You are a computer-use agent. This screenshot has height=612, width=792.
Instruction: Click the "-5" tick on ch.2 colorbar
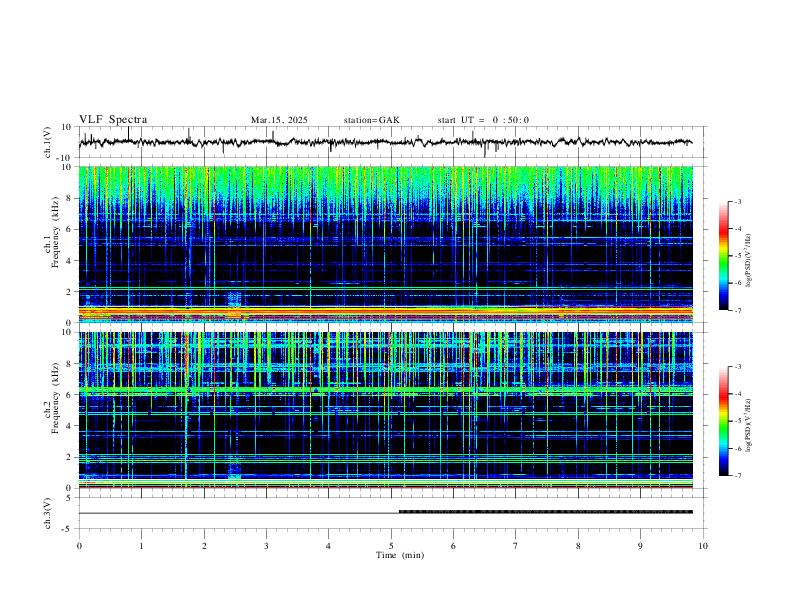[x=737, y=421]
